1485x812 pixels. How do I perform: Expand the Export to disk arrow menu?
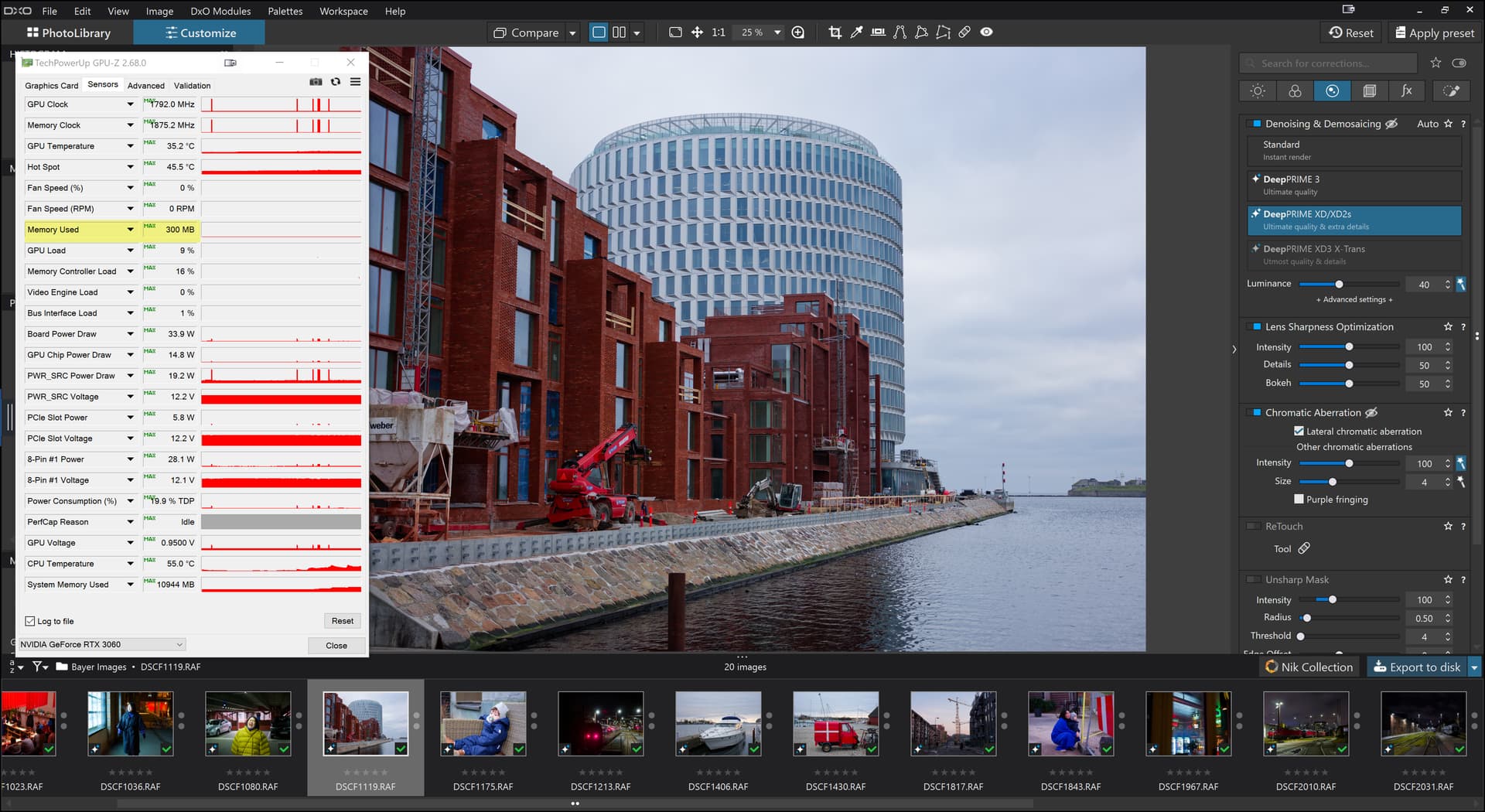1474,667
